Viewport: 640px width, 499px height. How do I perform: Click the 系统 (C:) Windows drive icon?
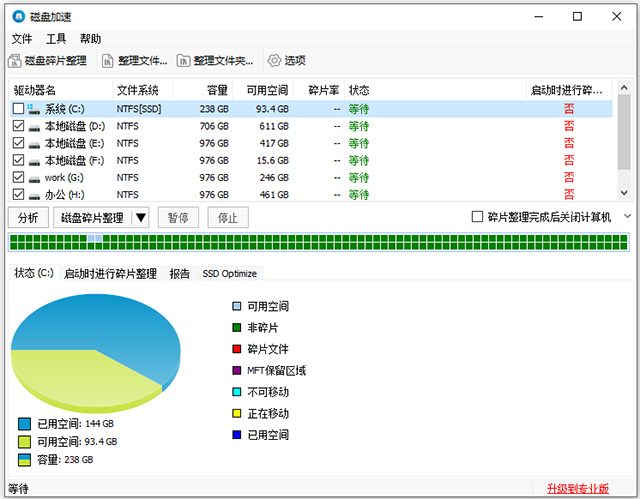[x=33, y=109]
